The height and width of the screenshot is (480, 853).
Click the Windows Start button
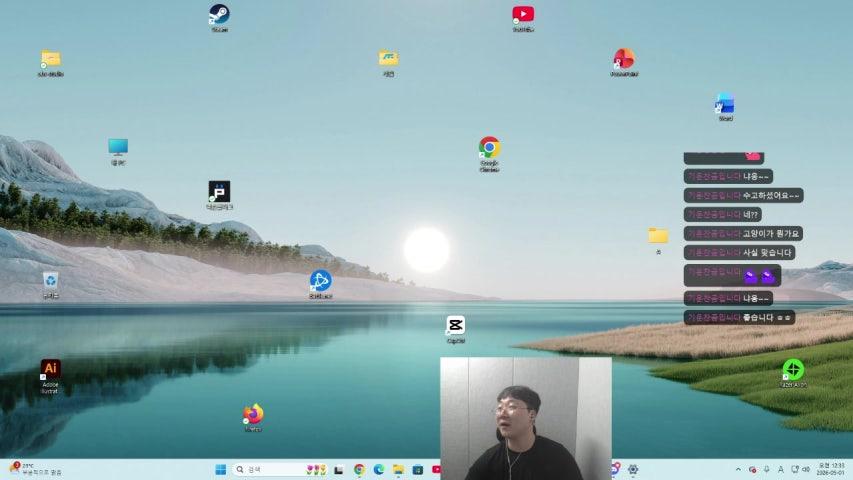[220, 469]
